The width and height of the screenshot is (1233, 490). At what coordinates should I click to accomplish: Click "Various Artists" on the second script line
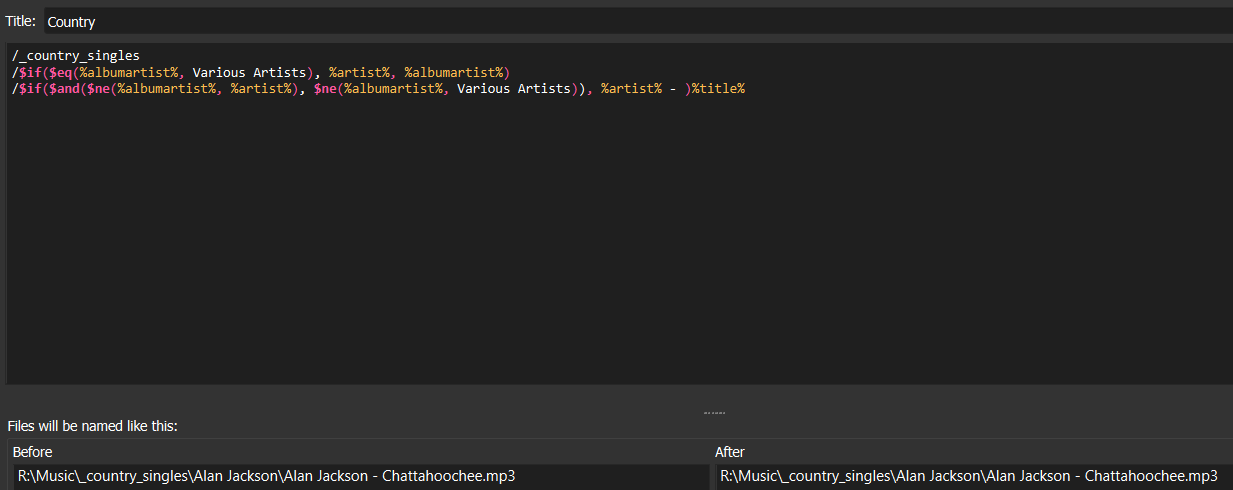click(250, 72)
